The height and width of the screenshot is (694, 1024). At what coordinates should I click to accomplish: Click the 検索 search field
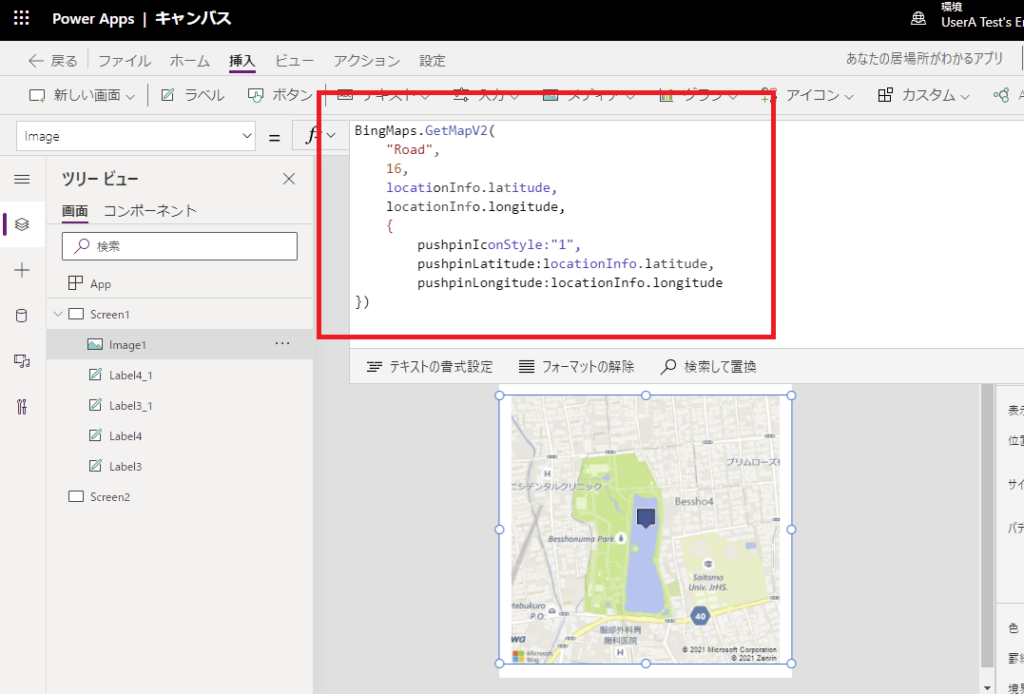tap(180, 246)
